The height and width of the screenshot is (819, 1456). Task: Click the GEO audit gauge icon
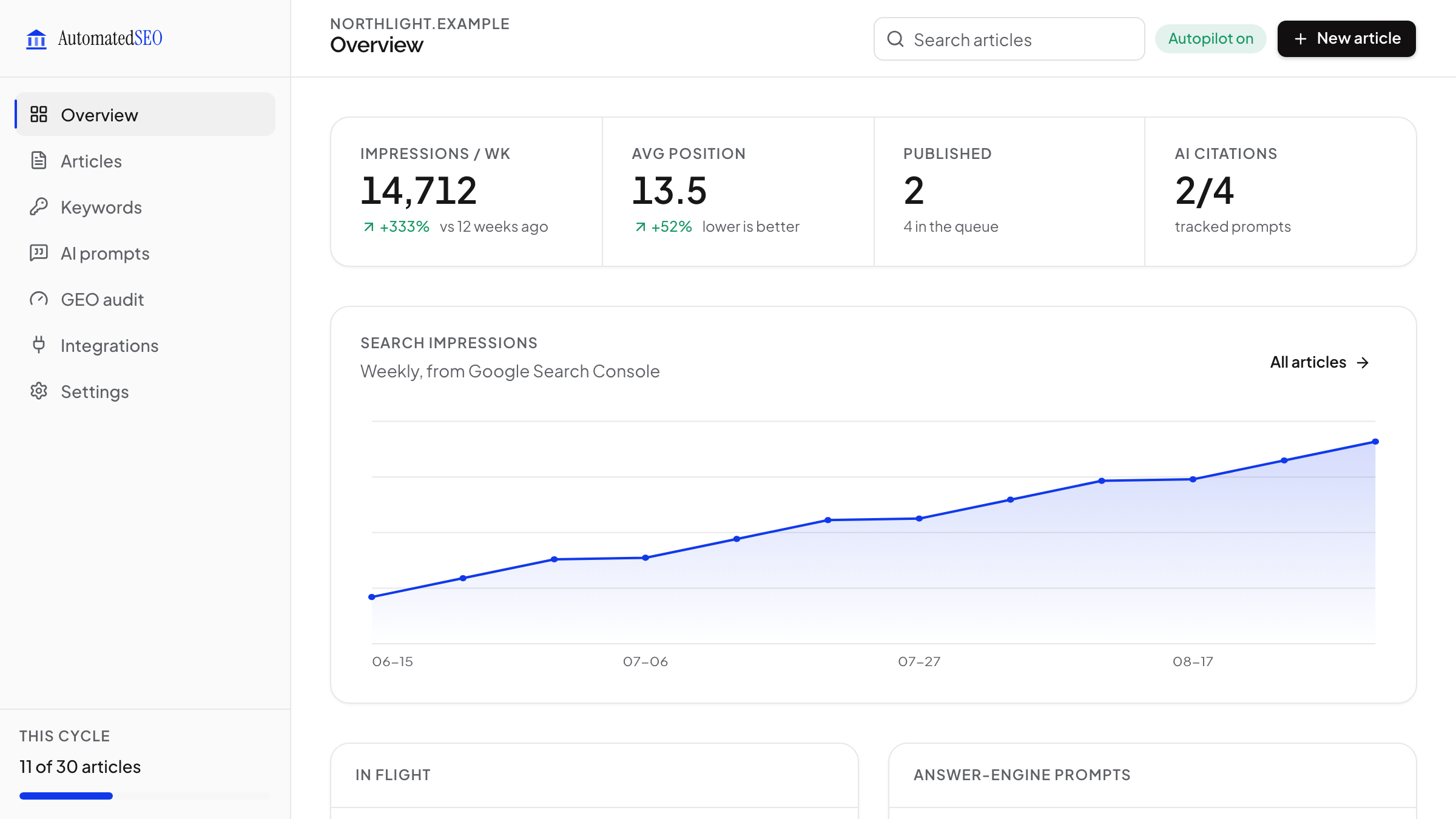point(39,298)
